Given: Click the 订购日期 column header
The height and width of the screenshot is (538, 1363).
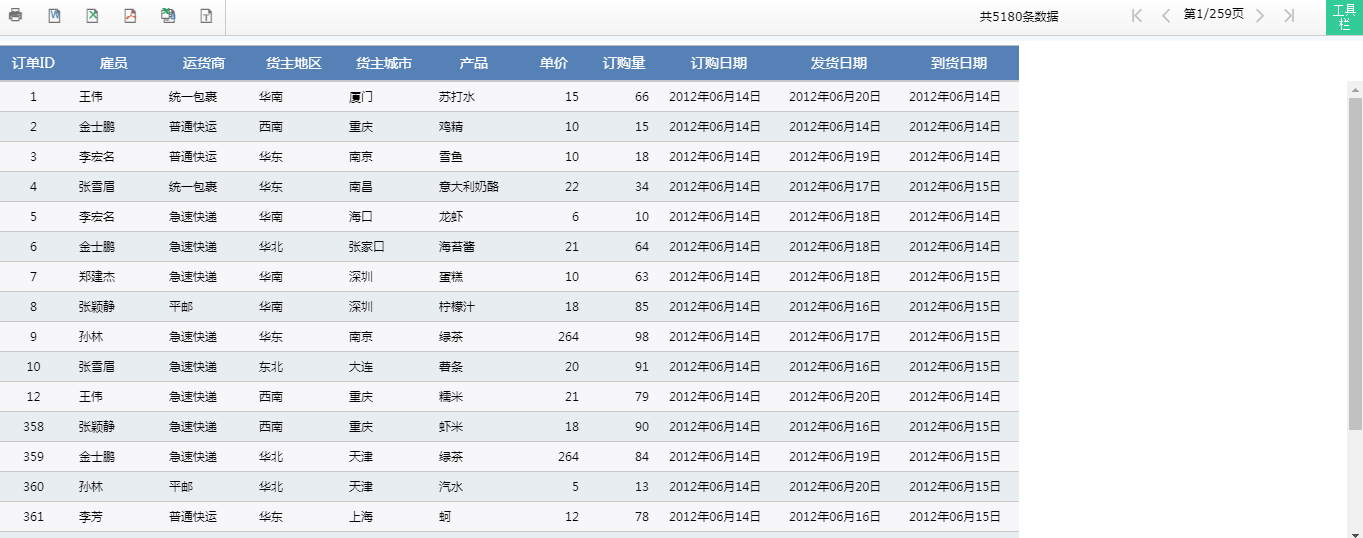Looking at the screenshot, I should click(719, 63).
